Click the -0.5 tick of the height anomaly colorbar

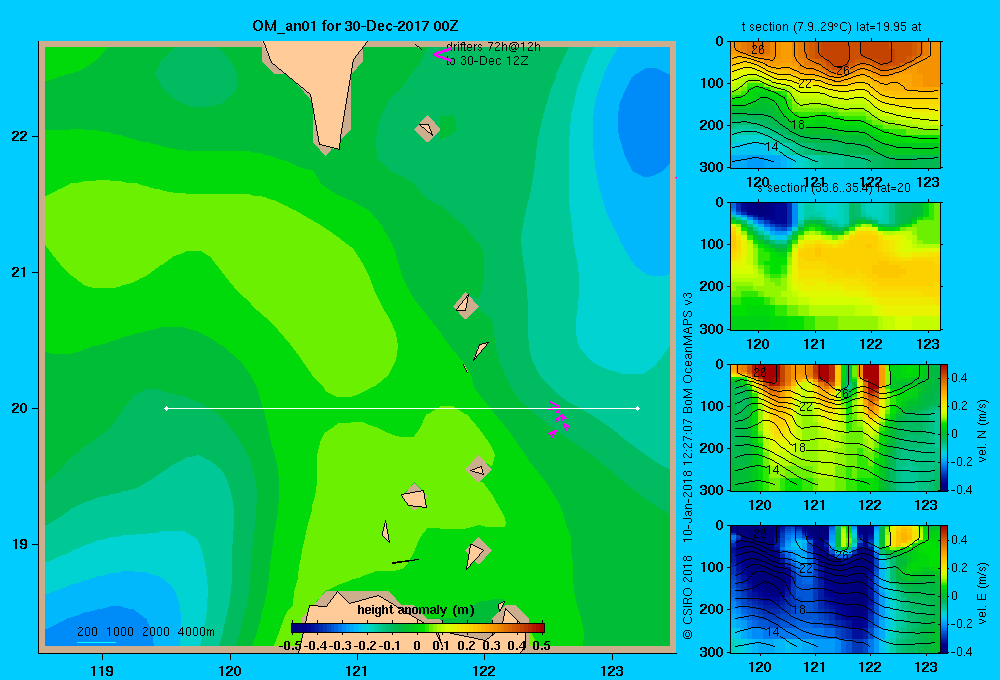pyautogui.click(x=290, y=646)
